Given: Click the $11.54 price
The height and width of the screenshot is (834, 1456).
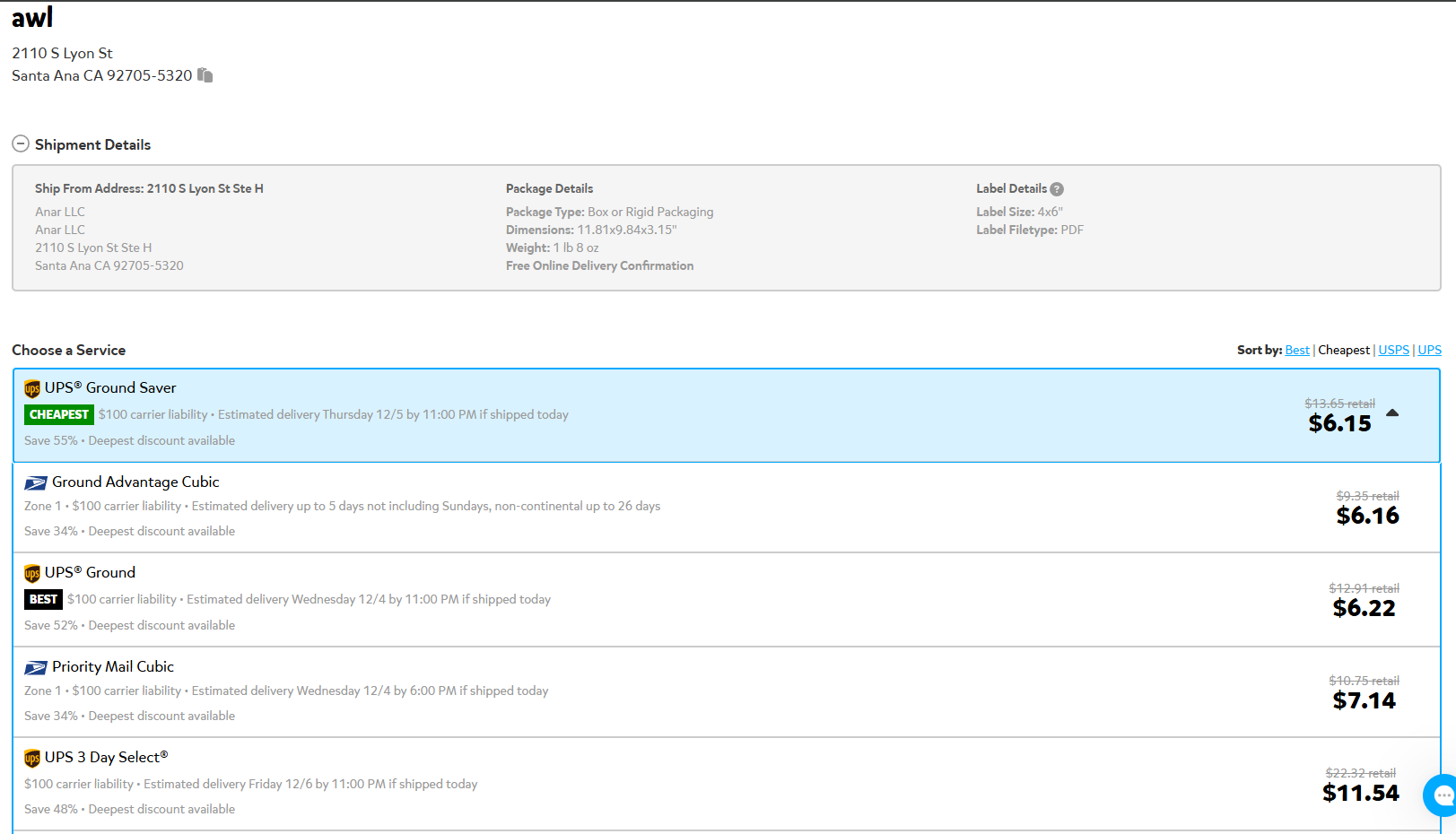Looking at the screenshot, I should [1361, 793].
